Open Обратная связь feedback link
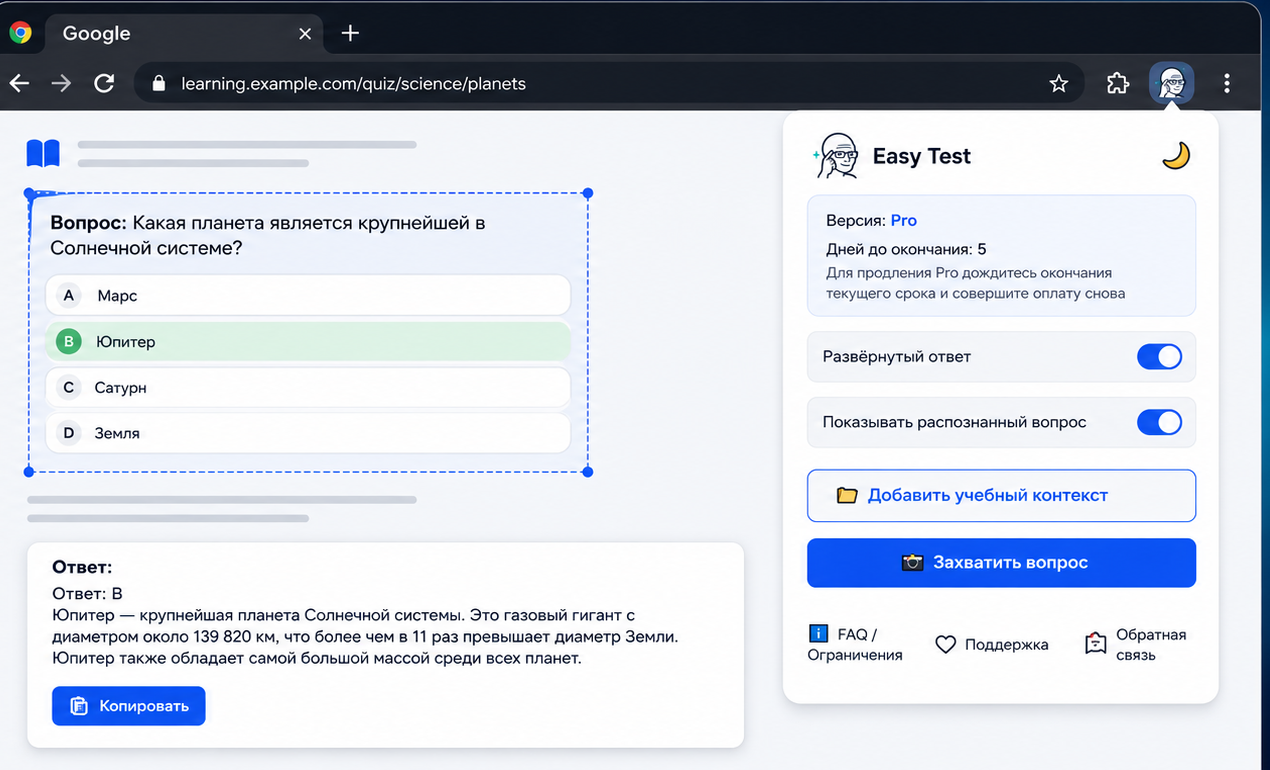The image size is (1270, 770). (1136, 645)
